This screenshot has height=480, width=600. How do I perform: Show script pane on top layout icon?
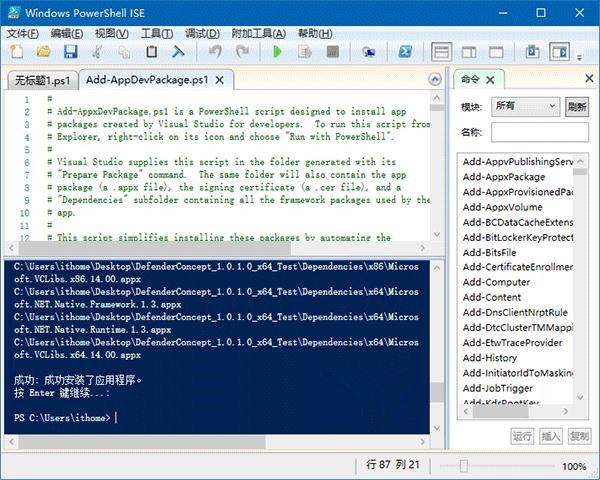[x=442, y=52]
